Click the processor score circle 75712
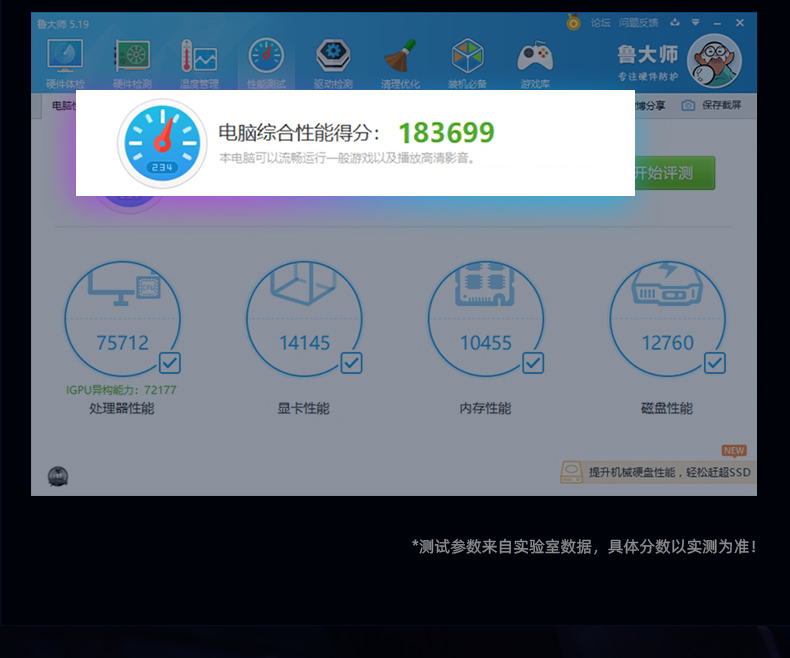This screenshot has height=658, width=790. pyautogui.click(x=122, y=318)
